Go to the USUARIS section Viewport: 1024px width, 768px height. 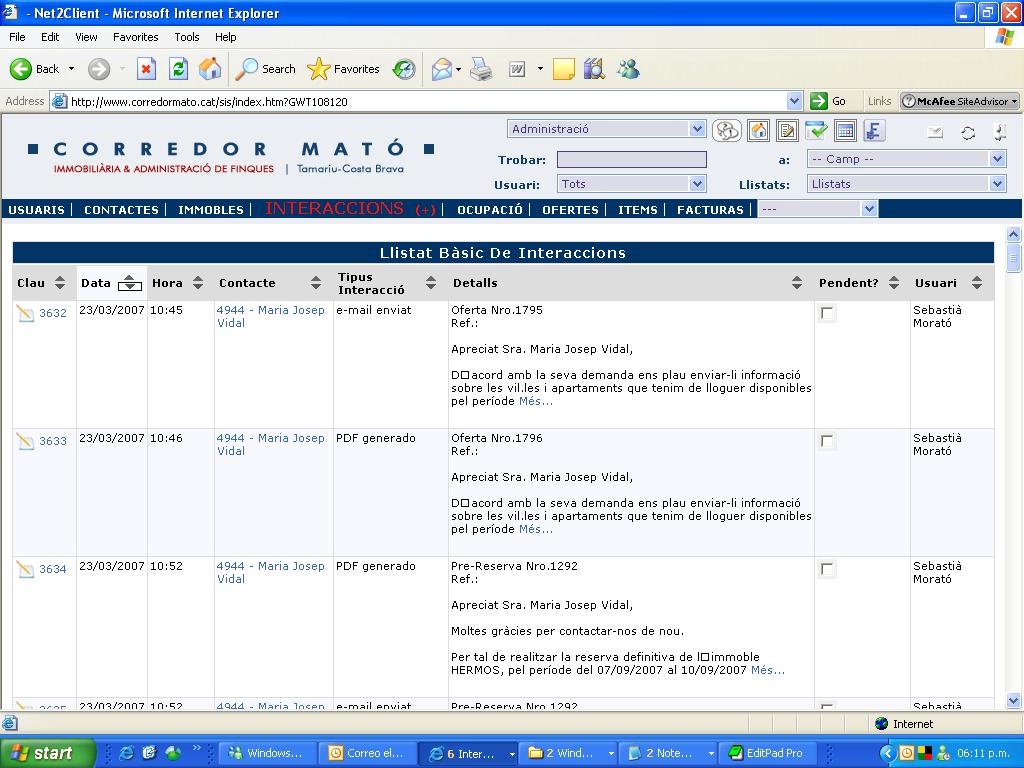coord(36,210)
